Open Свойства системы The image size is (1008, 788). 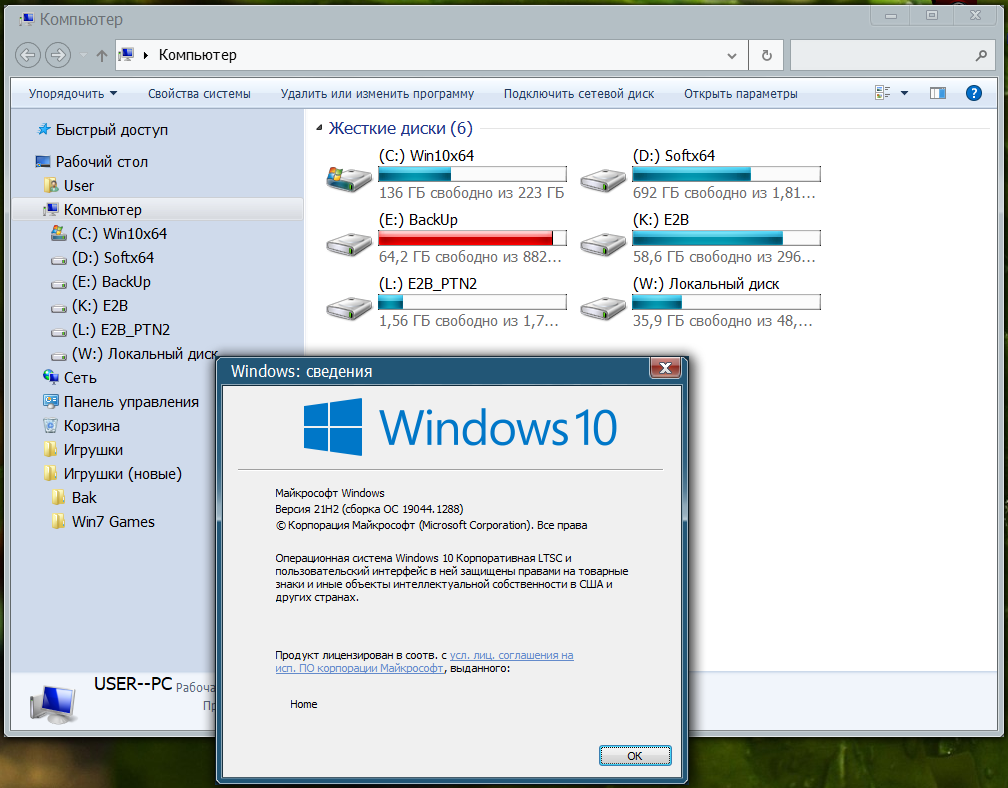click(199, 94)
